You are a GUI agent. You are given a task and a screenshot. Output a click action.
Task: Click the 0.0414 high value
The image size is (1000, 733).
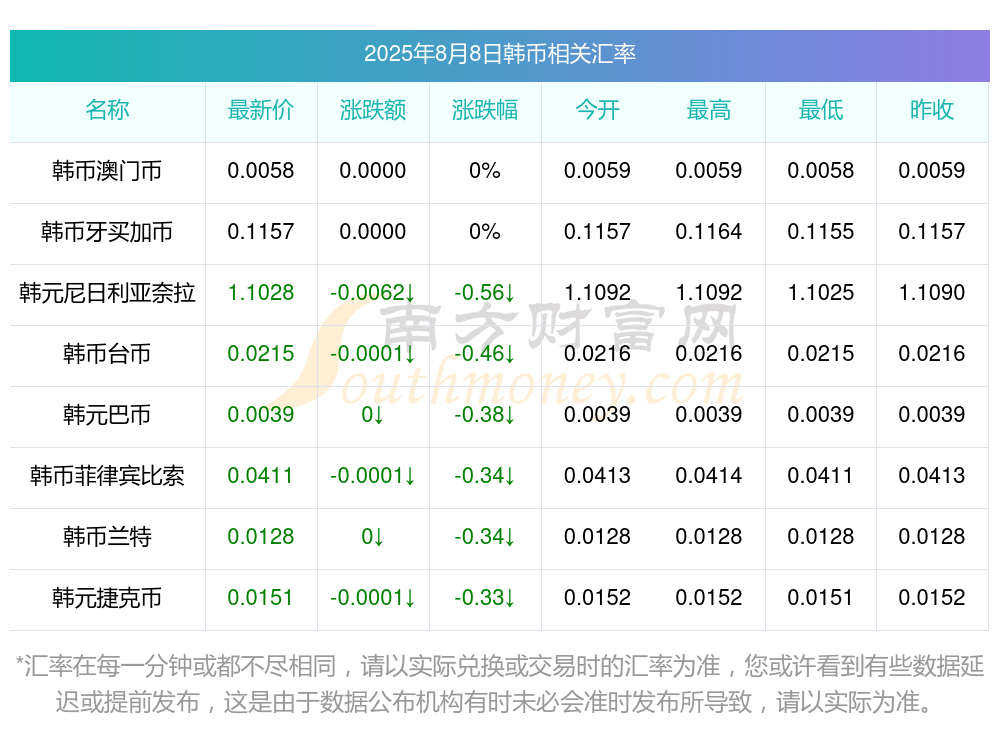709,475
